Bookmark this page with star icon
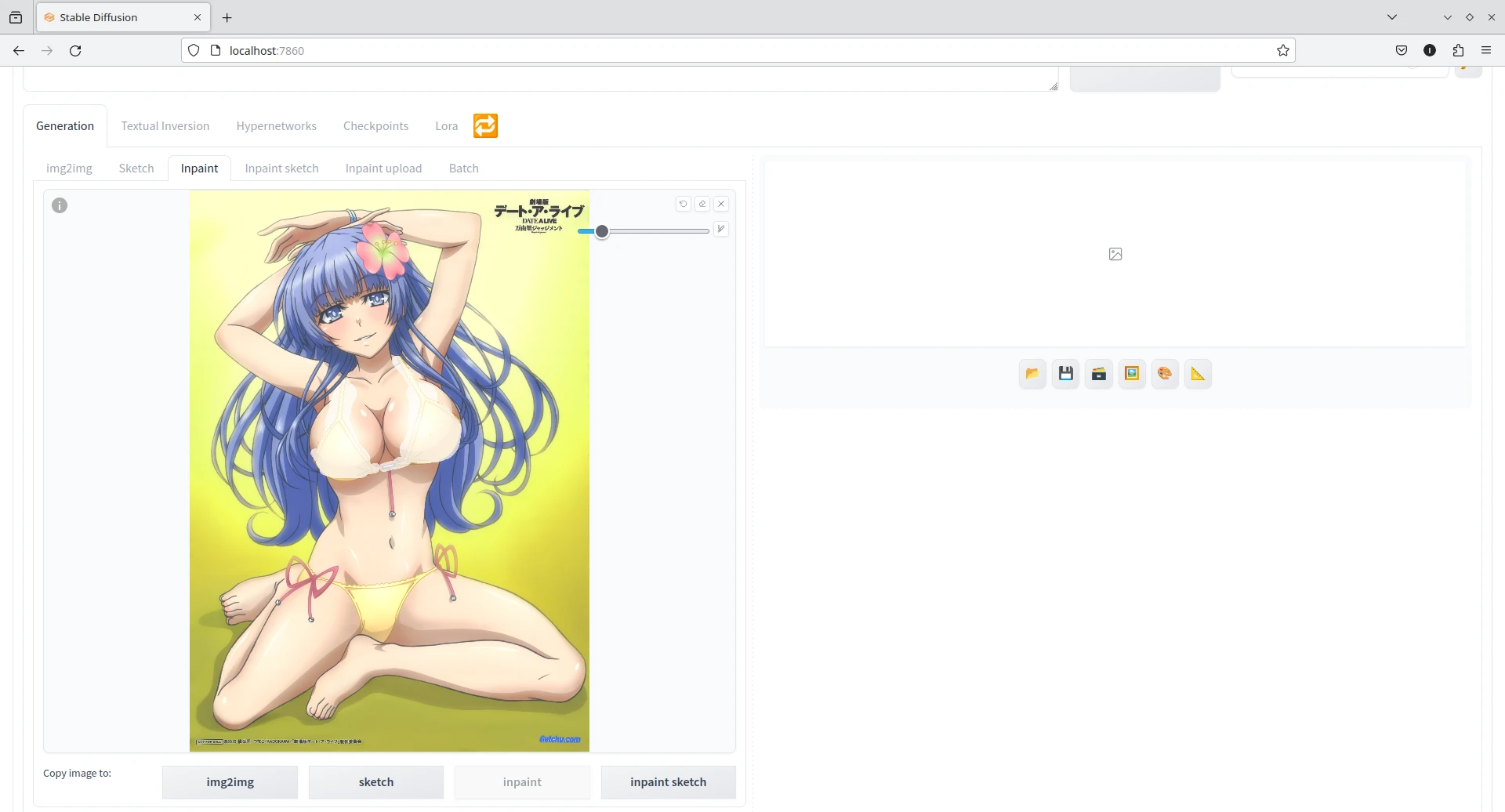The width and height of the screenshot is (1505, 812). [1283, 50]
